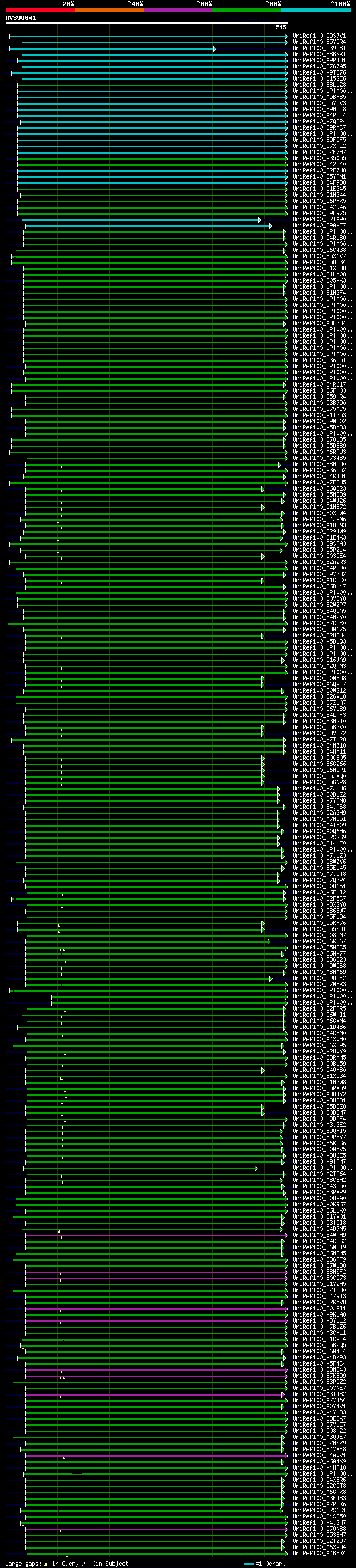Screen dimensions: 356x1568
Task: Select UniRef100_Q42946 label
Action: click(x=319, y=207)
